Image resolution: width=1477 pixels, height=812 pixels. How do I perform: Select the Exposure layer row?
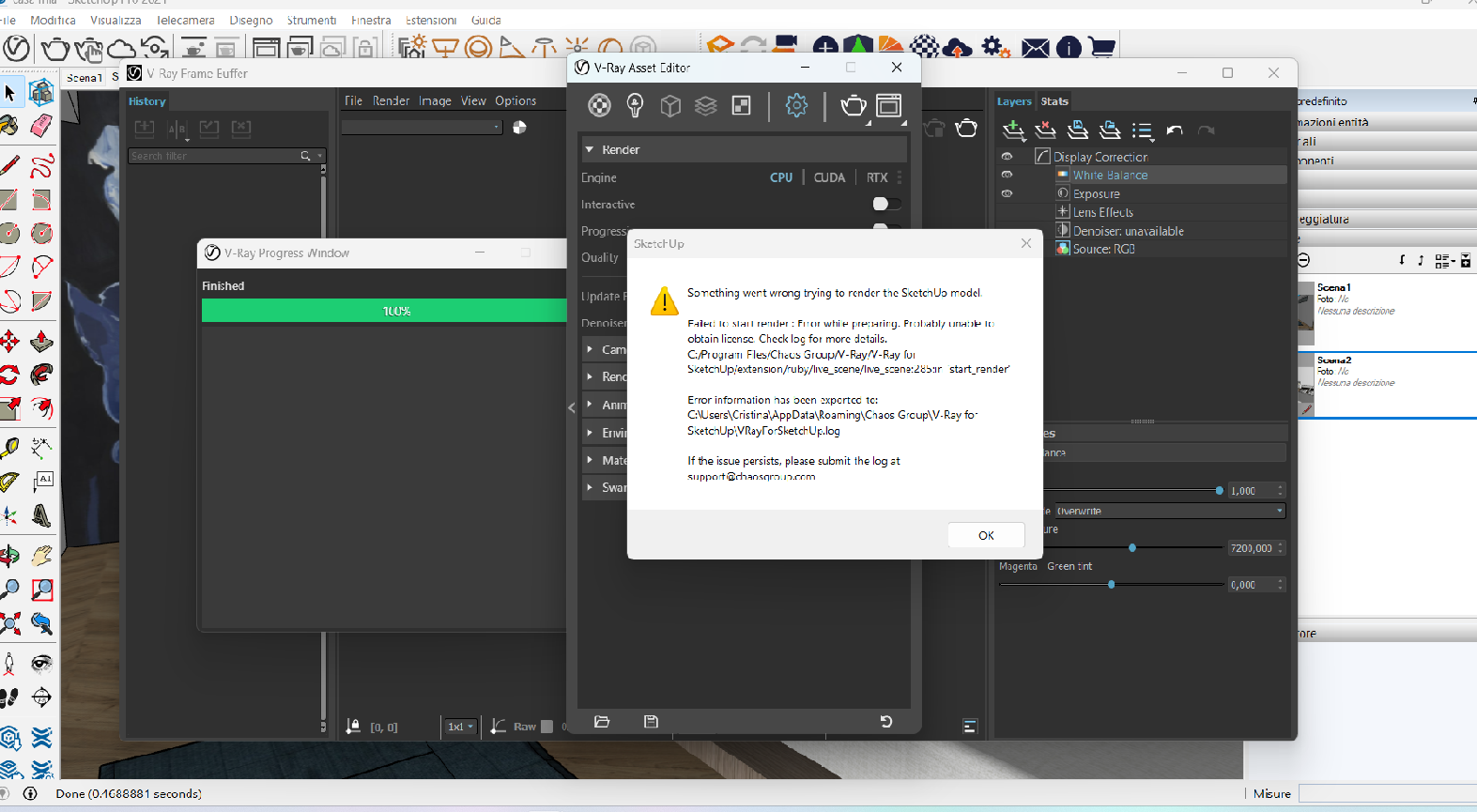(x=1142, y=193)
